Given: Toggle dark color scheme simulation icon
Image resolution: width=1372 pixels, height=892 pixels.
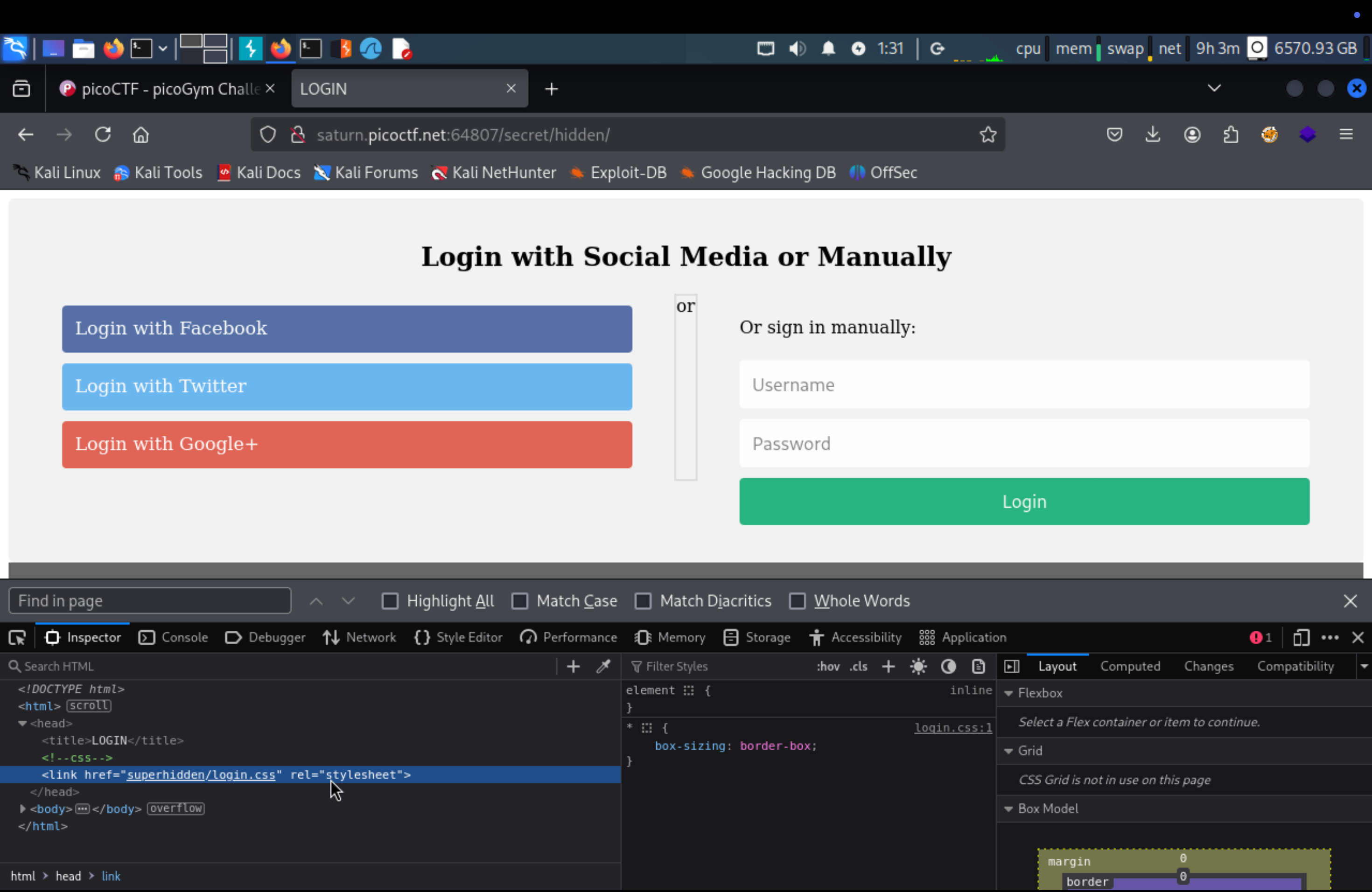Looking at the screenshot, I should (948, 666).
